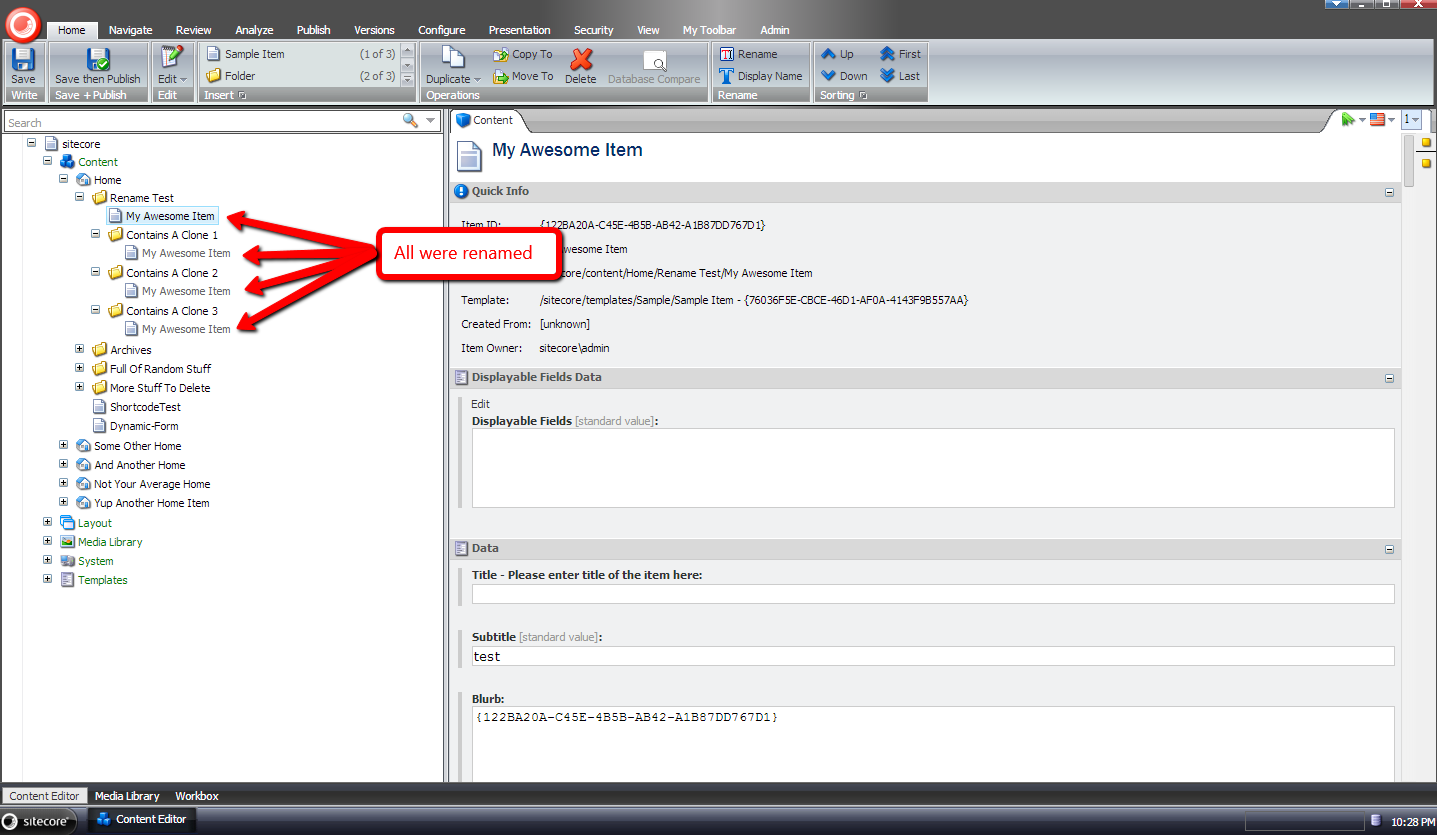Collapse the Displayable Fields Data section
The height and width of the screenshot is (835, 1437).
[1389, 378]
